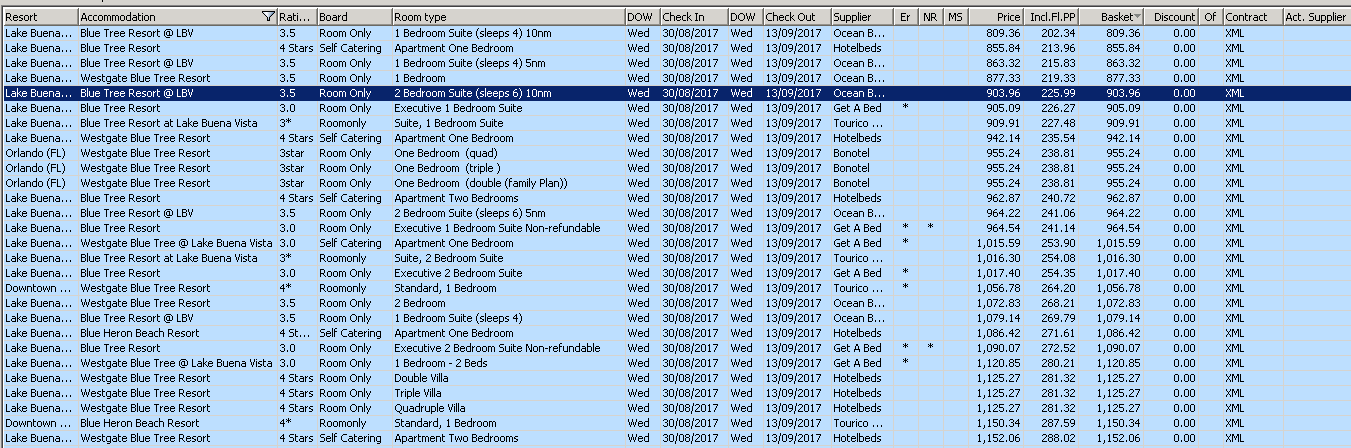Screen dimensions: 1351x448
Task: Click the price 855.84 cell
Action: click(x=996, y=48)
